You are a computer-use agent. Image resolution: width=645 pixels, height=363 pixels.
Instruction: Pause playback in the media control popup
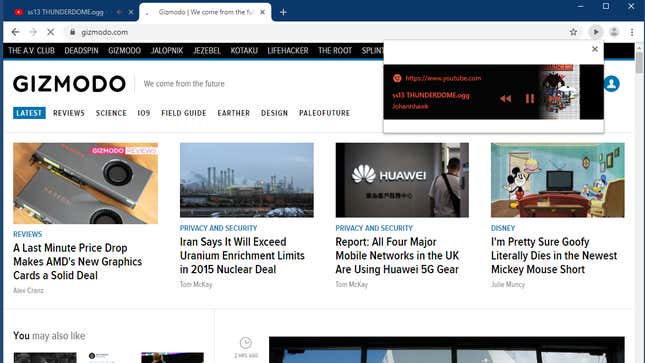coord(529,98)
